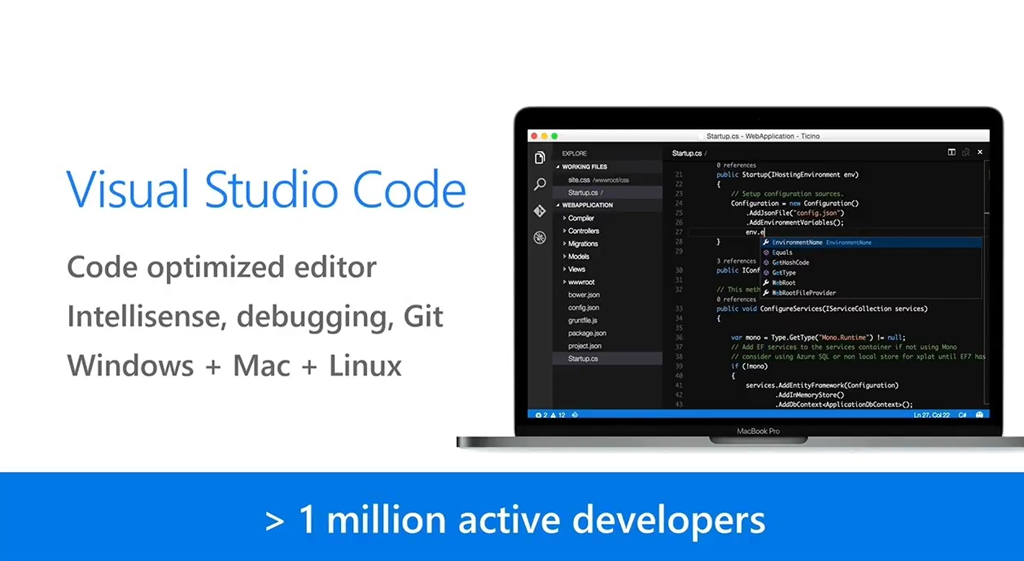Viewport: 1024px width, 561px height.
Task: Open project.json file
Action: (584, 346)
